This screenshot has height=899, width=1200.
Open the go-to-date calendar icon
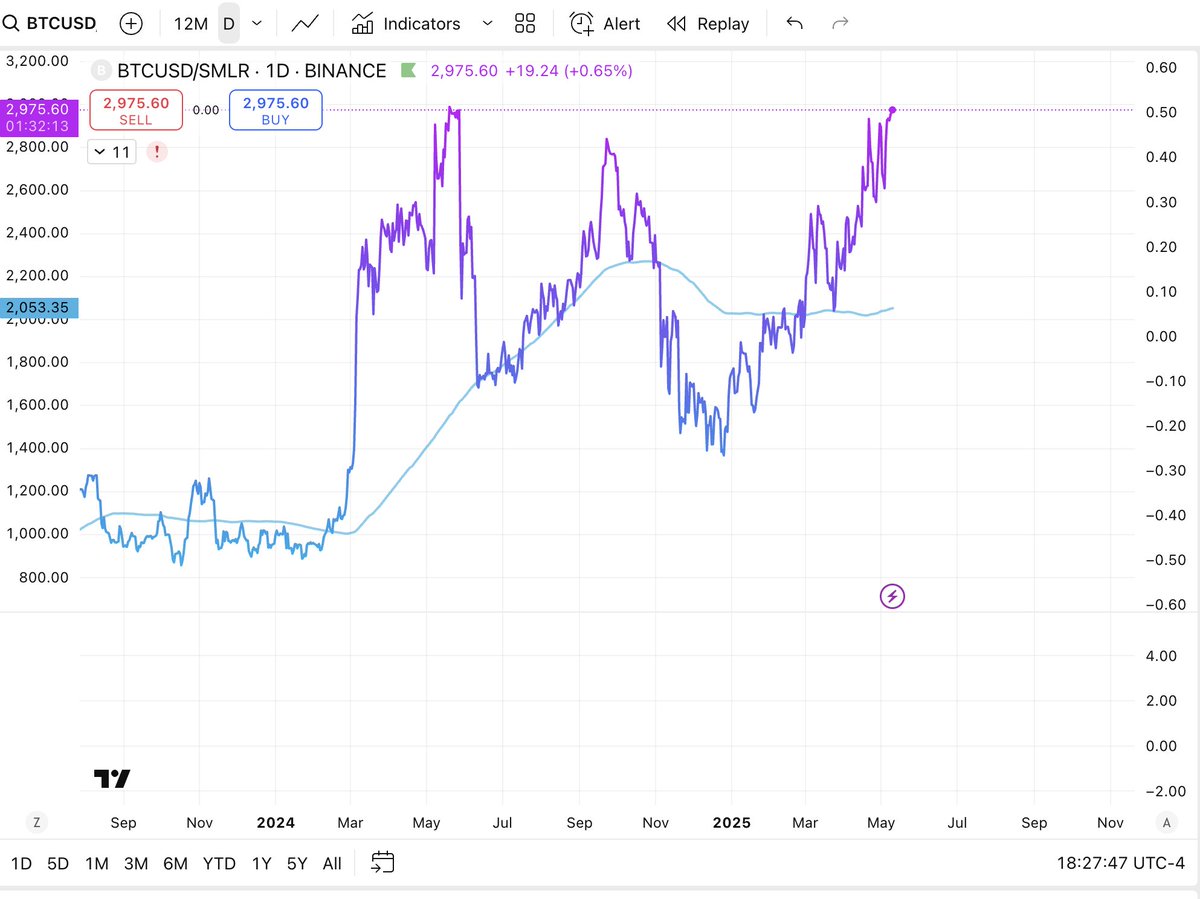pos(382,862)
